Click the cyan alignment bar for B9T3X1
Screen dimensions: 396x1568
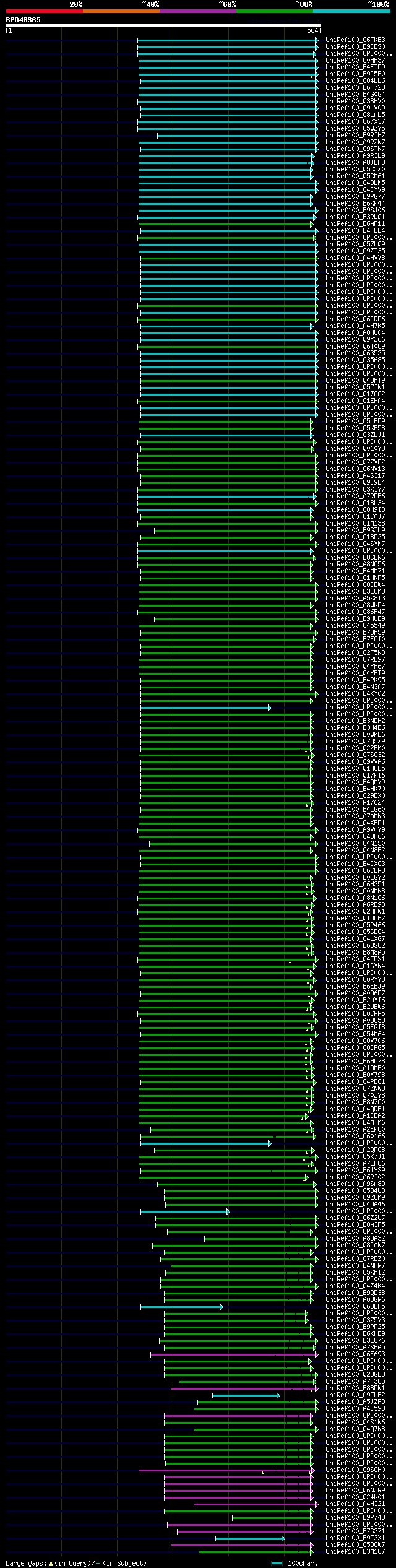250,1539
